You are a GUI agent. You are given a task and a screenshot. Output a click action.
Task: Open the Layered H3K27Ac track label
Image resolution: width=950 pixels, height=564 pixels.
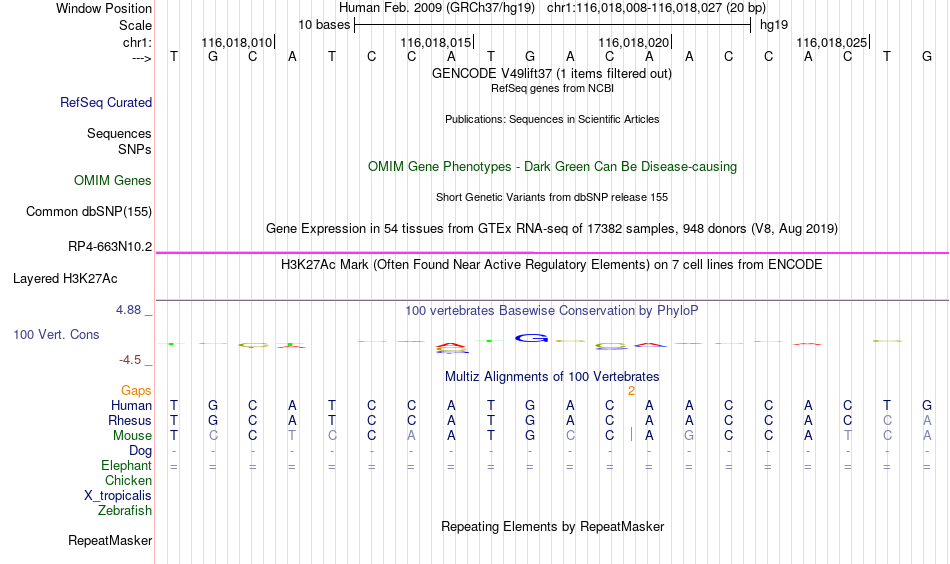[x=65, y=279]
